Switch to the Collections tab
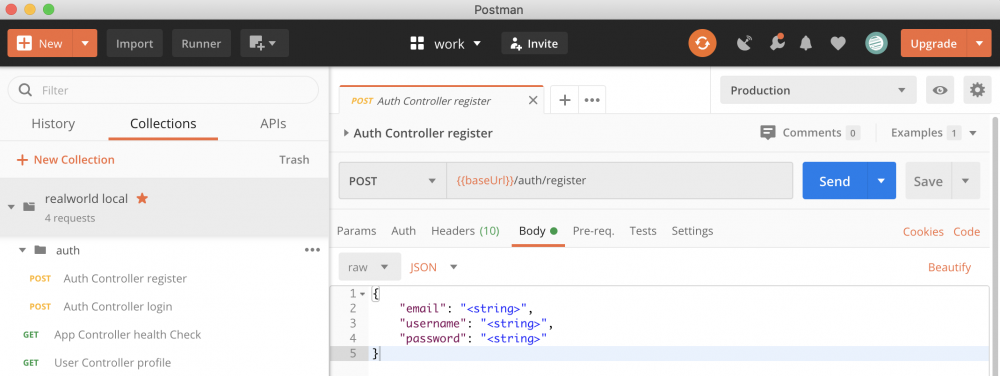 pos(163,124)
